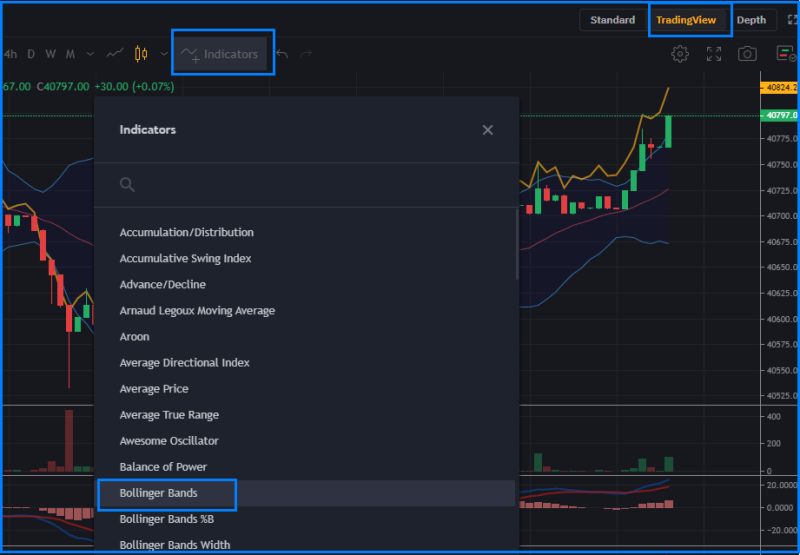Click the redo arrow icon

click(x=306, y=54)
